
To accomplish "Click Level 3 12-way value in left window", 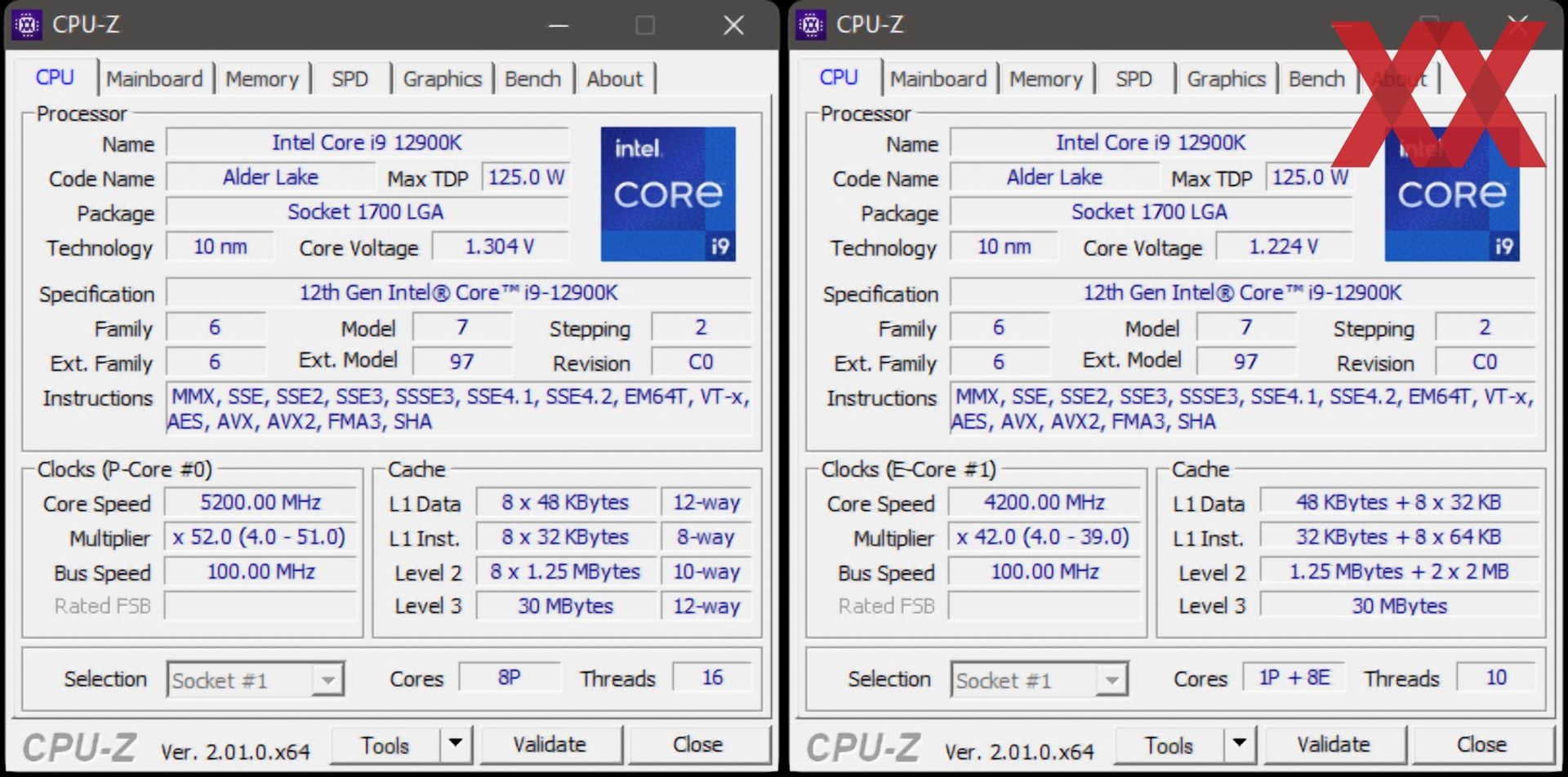I will tap(706, 606).
